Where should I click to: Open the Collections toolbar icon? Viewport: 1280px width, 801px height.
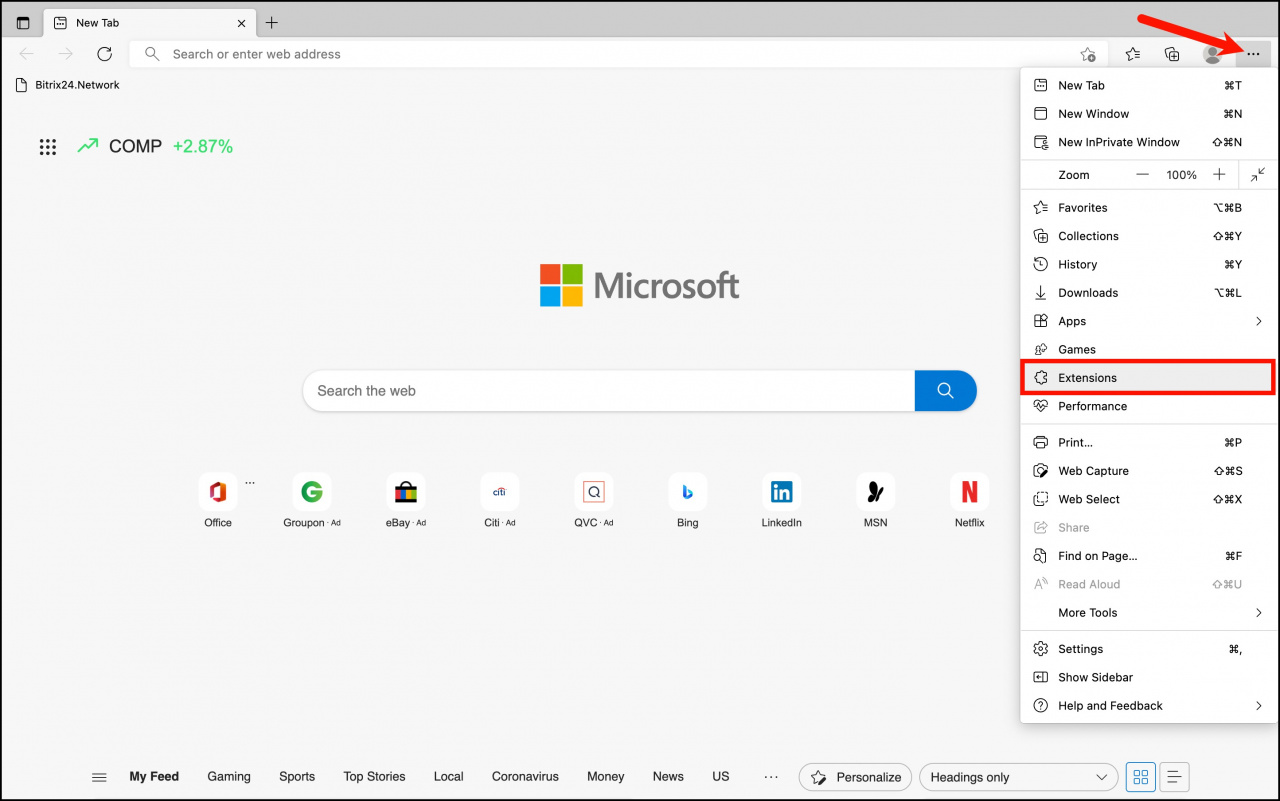[1172, 54]
